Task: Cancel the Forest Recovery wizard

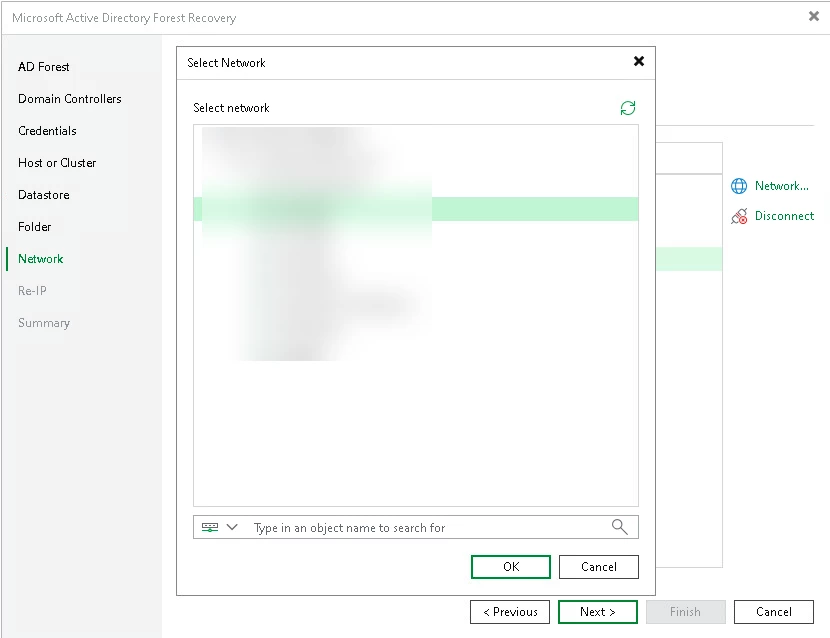Action: tap(773, 612)
